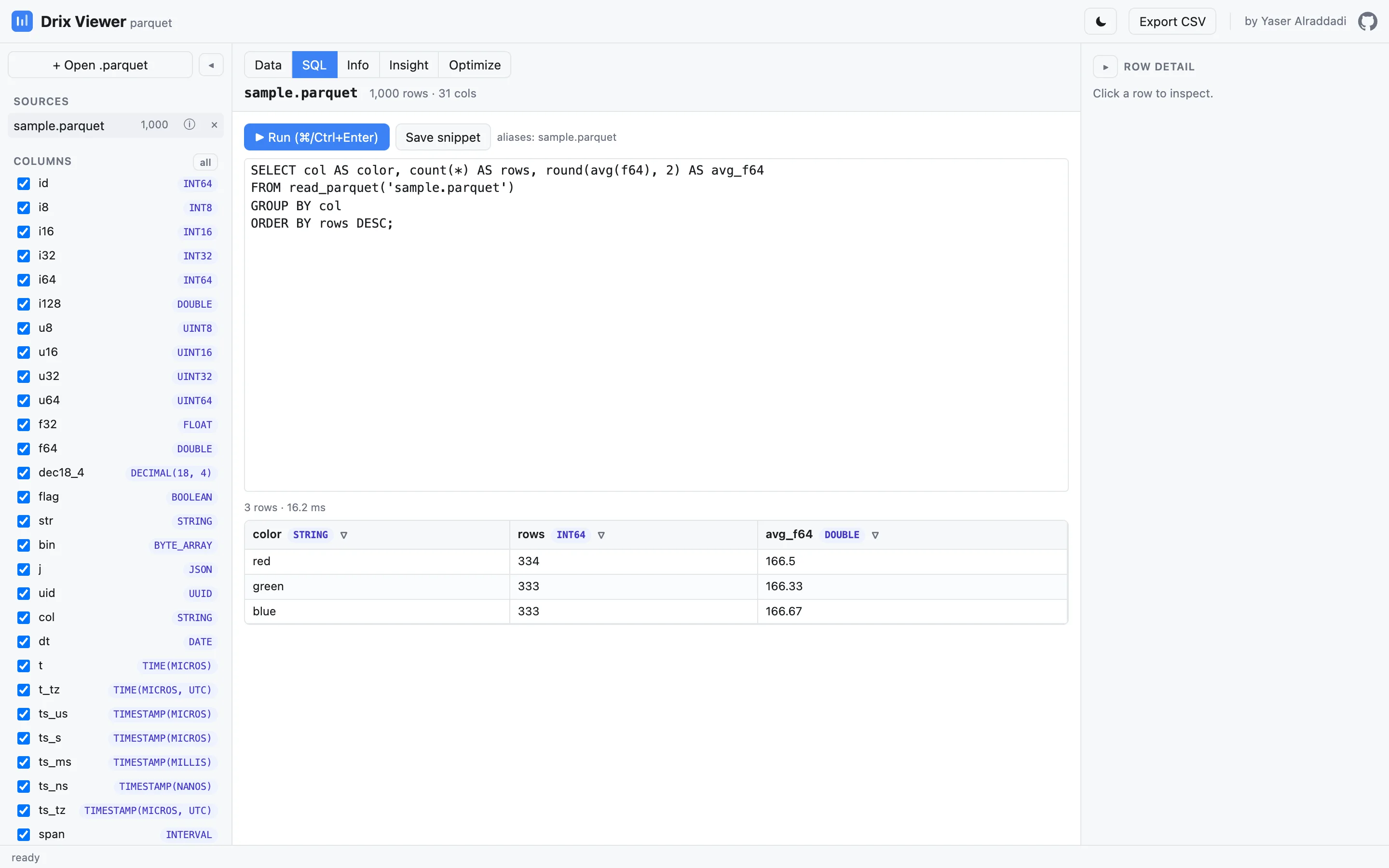Screen dimensions: 1389x868
Task: Toggle the i16 column checkbox
Action: (24, 232)
